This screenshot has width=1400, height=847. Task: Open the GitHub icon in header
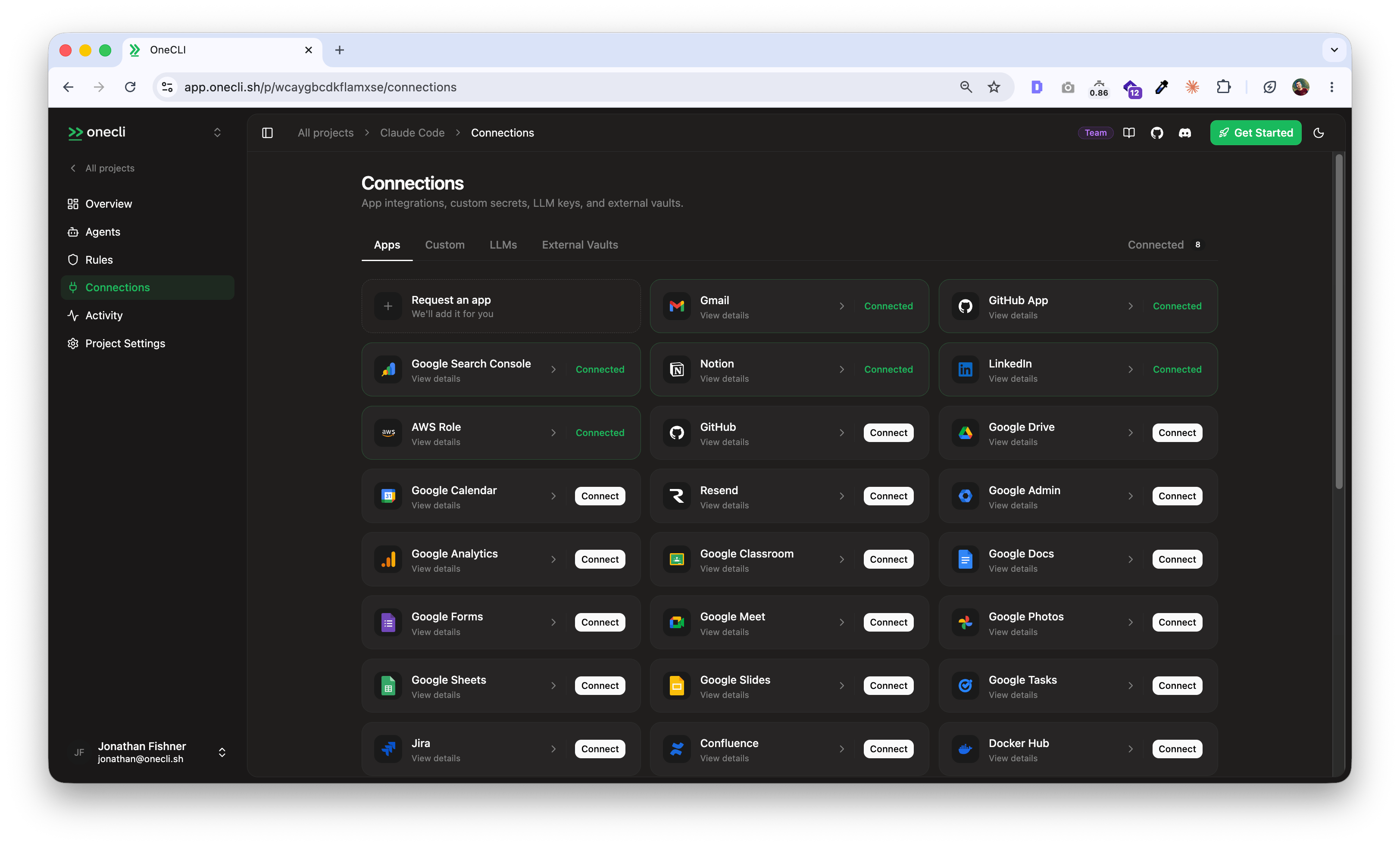tap(1156, 132)
